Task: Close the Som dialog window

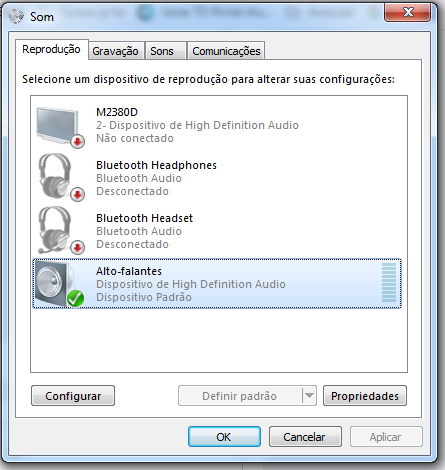Action: coord(407,13)
